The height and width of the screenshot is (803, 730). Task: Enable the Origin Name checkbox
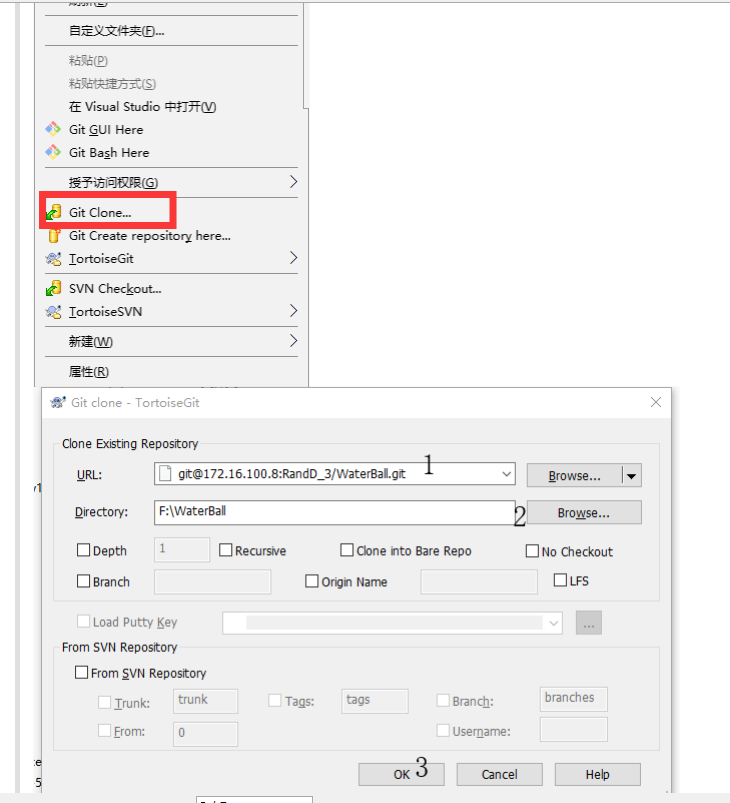(311, 581)
